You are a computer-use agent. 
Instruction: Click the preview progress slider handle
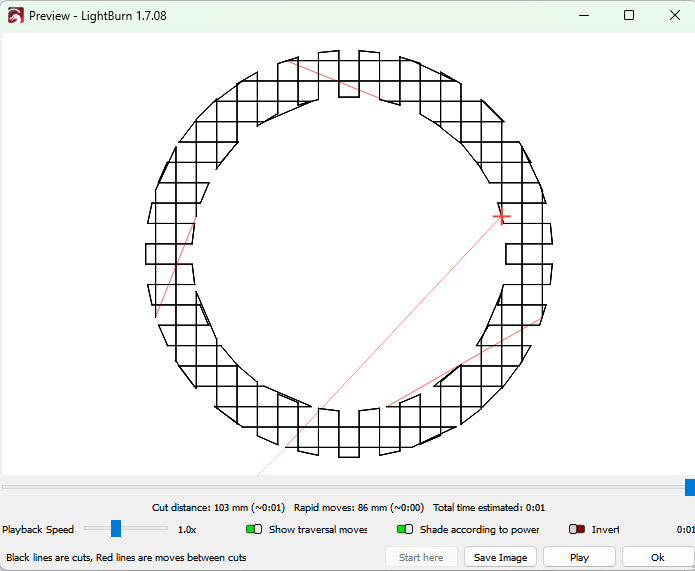690,487
